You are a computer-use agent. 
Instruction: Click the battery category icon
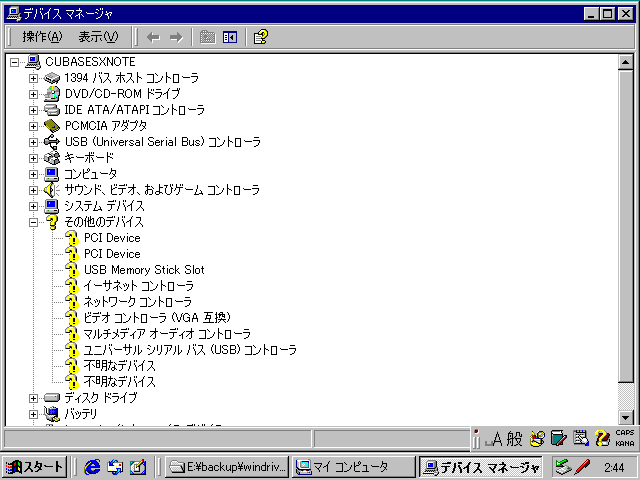point(52,414)
